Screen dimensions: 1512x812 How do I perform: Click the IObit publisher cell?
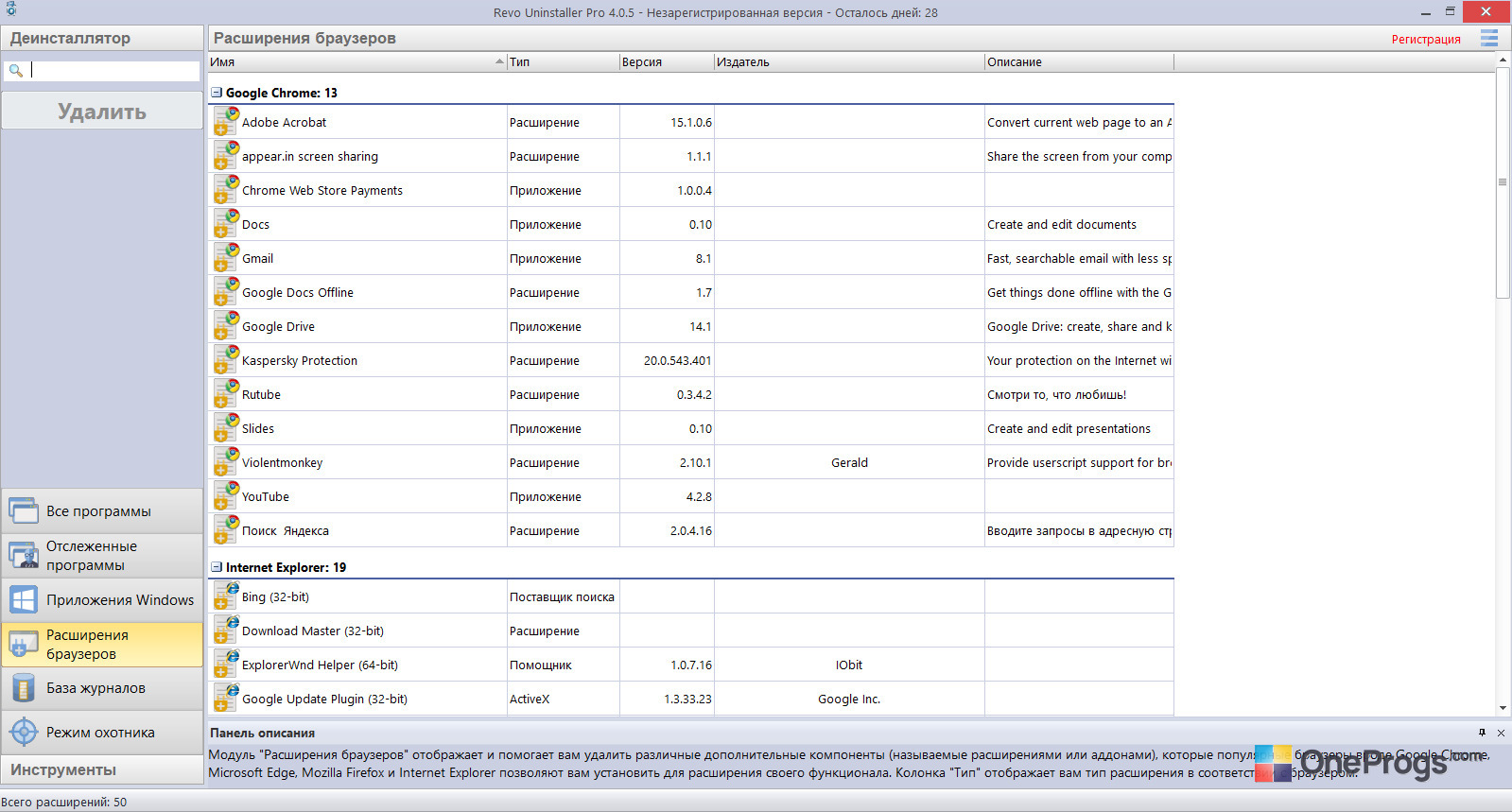(x=849, y=665)
